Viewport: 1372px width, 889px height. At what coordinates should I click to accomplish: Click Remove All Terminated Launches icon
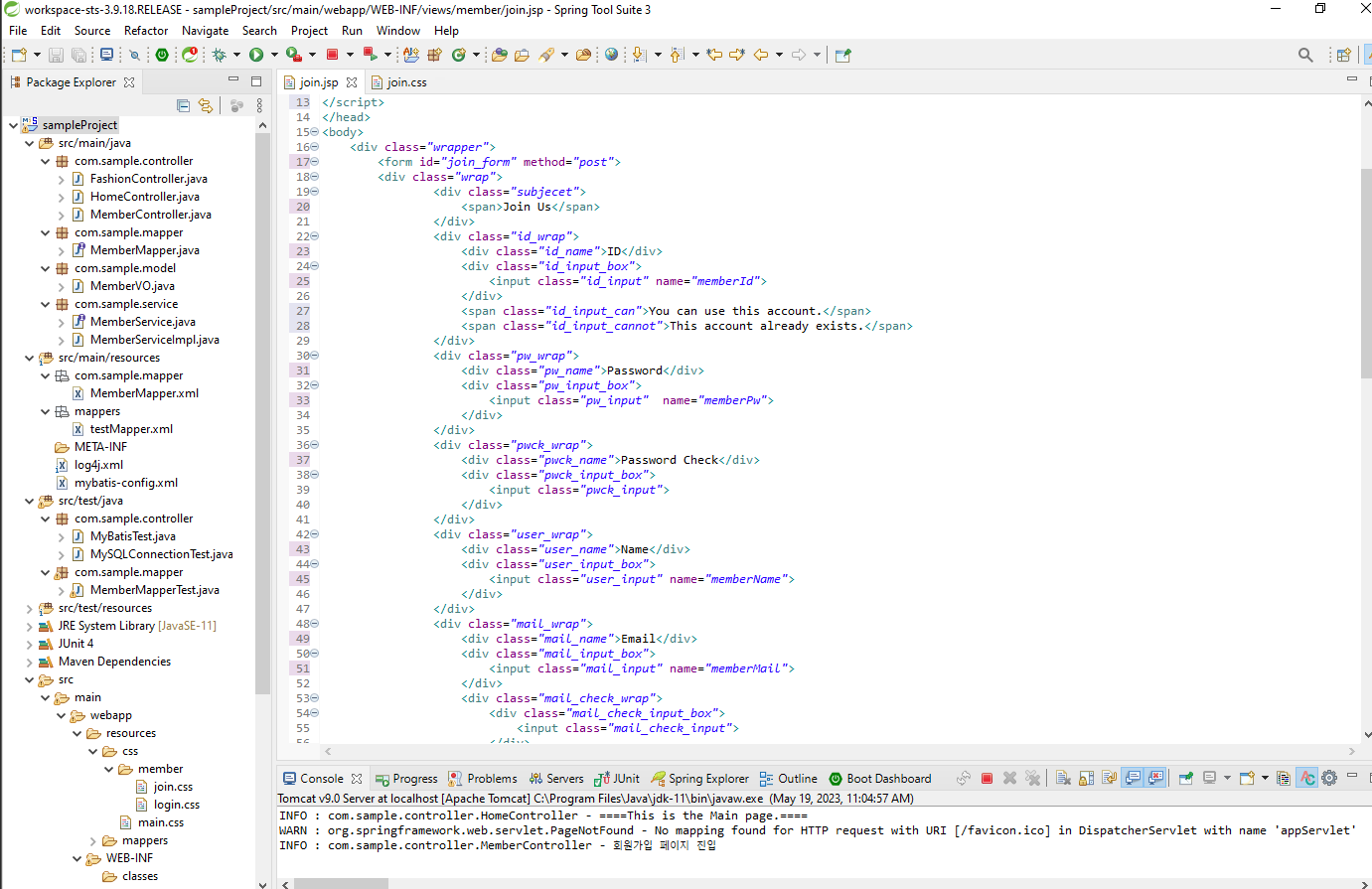tap(1033, 778)
